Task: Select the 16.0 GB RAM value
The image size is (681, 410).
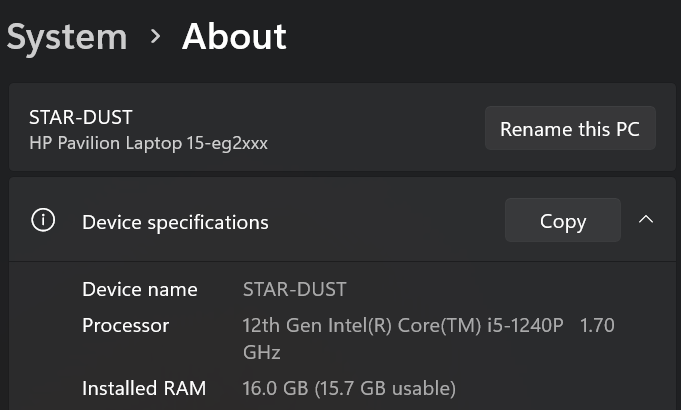Action: (x=276, y=388)
